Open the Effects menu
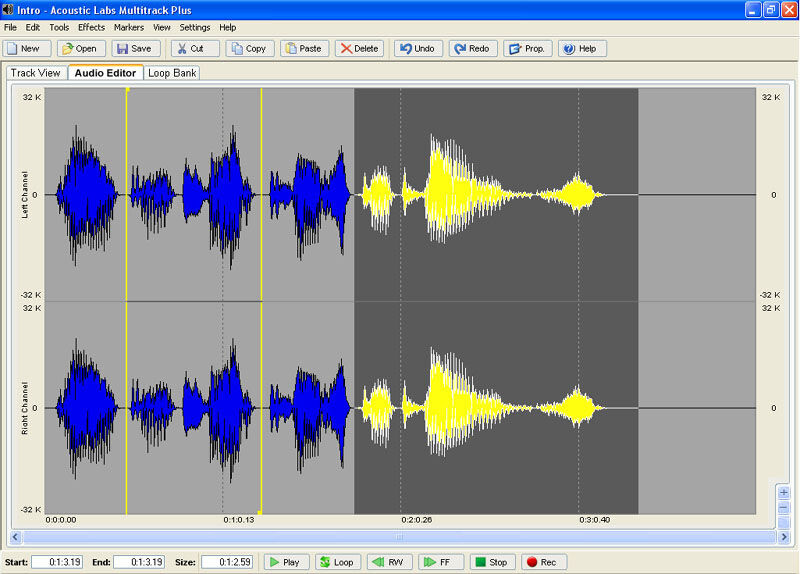 coord(91,28)
